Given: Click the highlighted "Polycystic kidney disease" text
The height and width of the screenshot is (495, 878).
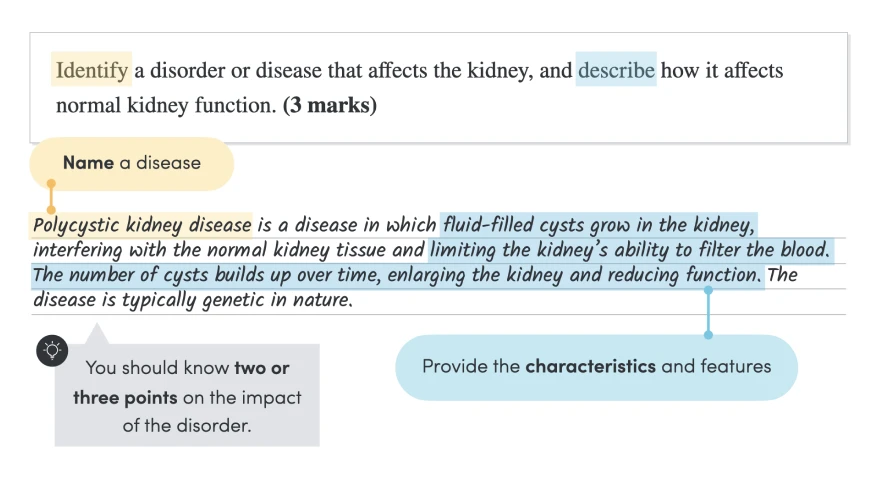Looking at the screenshot, I should tap(142, 225).
